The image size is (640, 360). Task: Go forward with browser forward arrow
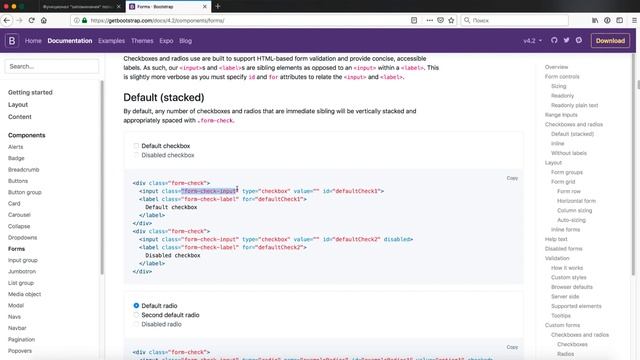click(19, 20)
